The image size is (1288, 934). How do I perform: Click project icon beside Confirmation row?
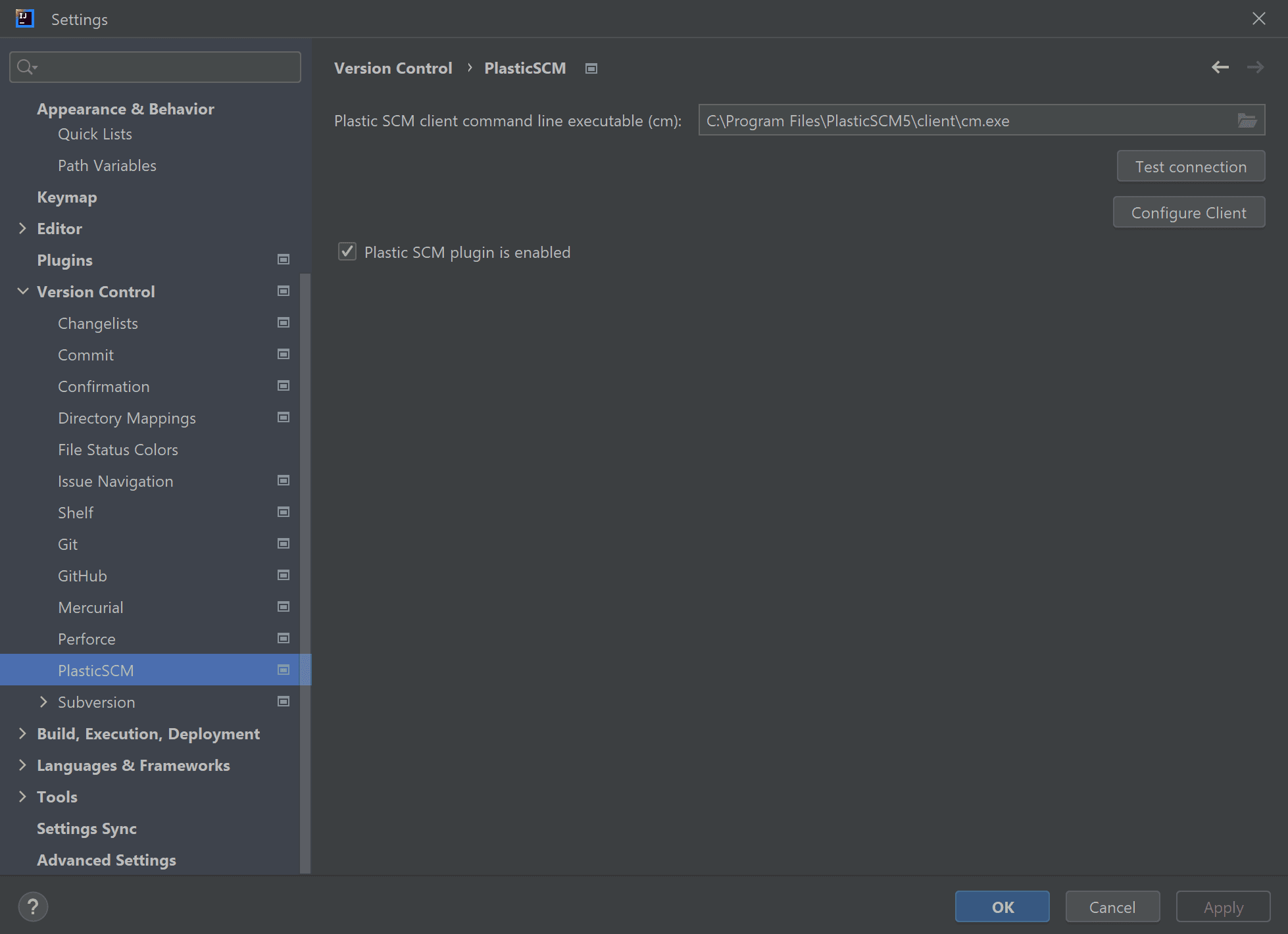(284, 386)
